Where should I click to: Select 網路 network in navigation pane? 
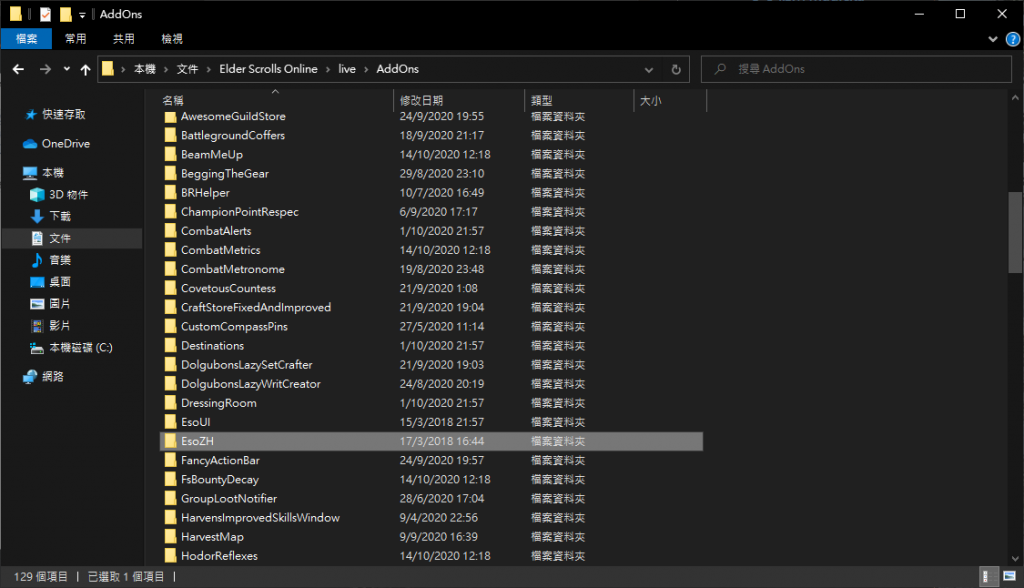pyautogui.click(x=52, y=376)
